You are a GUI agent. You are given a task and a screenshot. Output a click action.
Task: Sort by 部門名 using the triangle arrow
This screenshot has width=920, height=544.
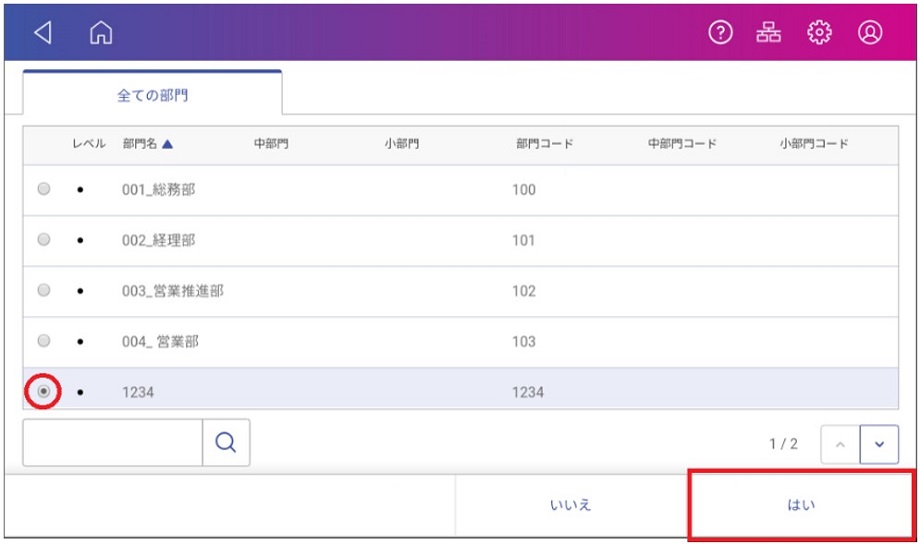click(x=167, y=144)
